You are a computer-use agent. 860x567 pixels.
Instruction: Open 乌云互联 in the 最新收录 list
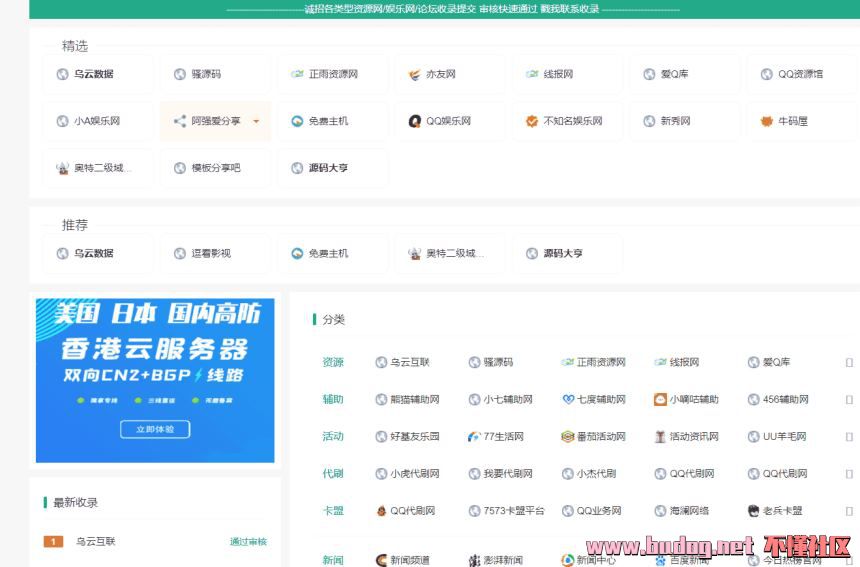[96, 541]
